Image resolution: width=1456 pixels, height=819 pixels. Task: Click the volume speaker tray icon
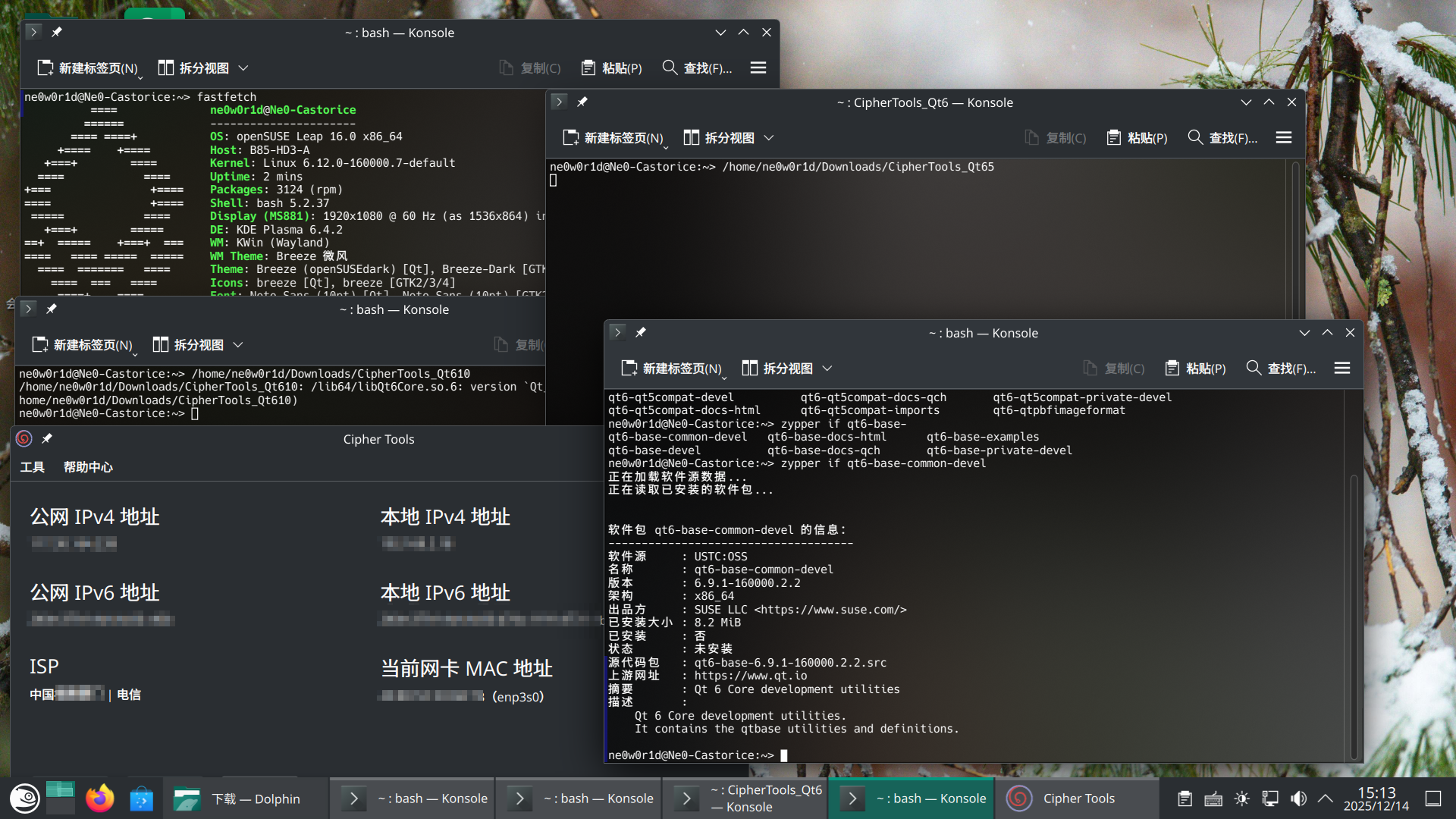(1298, 799)
